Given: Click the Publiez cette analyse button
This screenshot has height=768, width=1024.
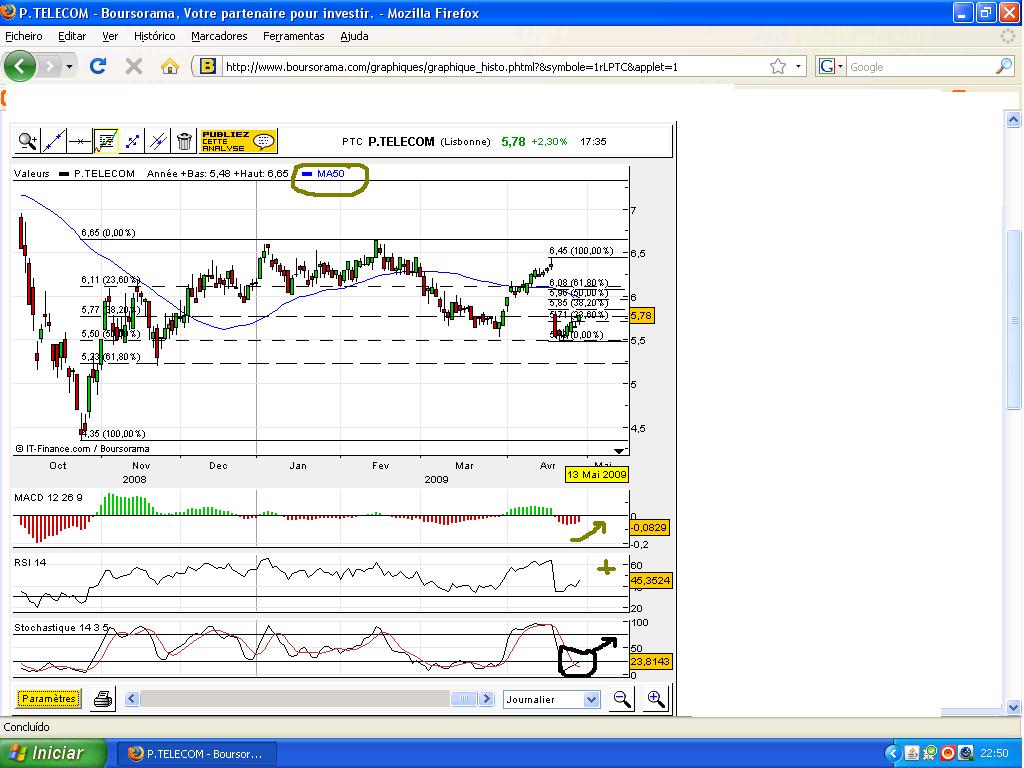Looking at the screenshot, I should pyautogui.click(x=238, y=141).
